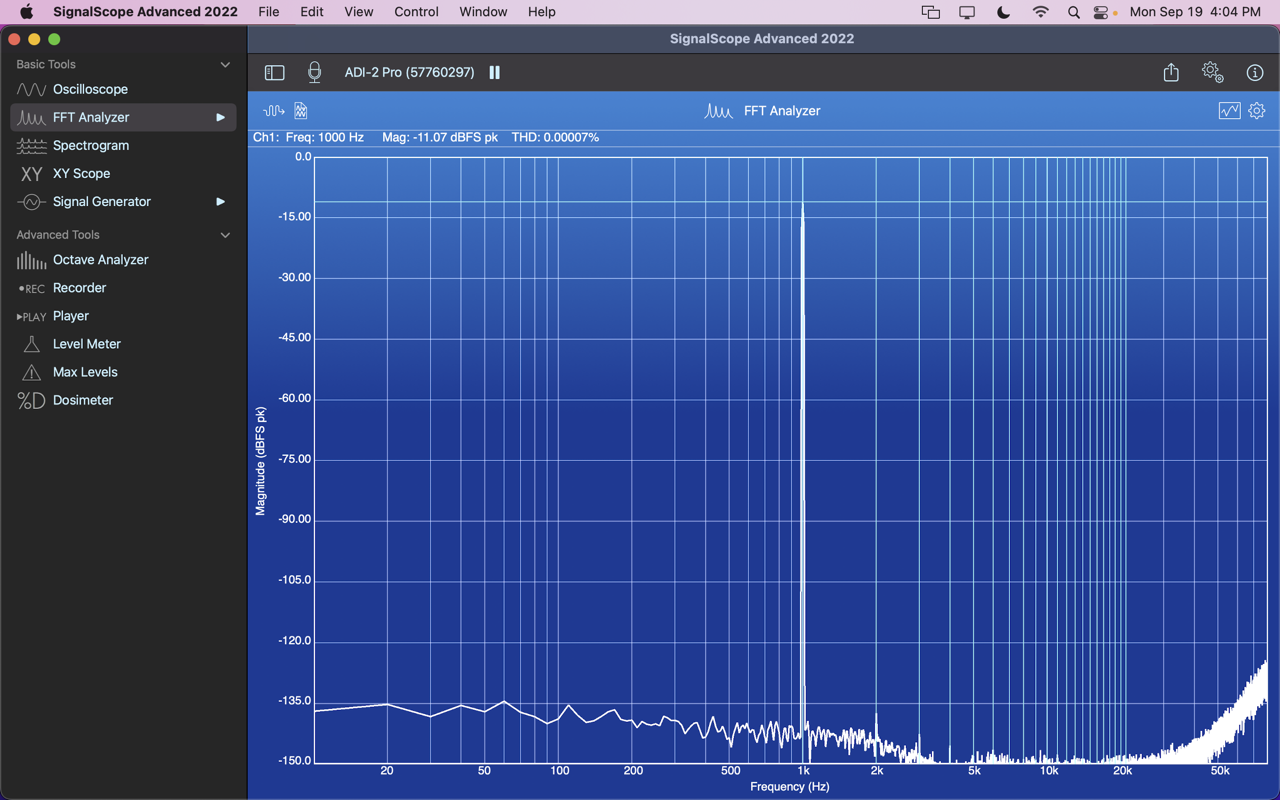Collapse the Advanced Tools section
The width and height of the screenshot is (1280, 800).
point(225,235)
